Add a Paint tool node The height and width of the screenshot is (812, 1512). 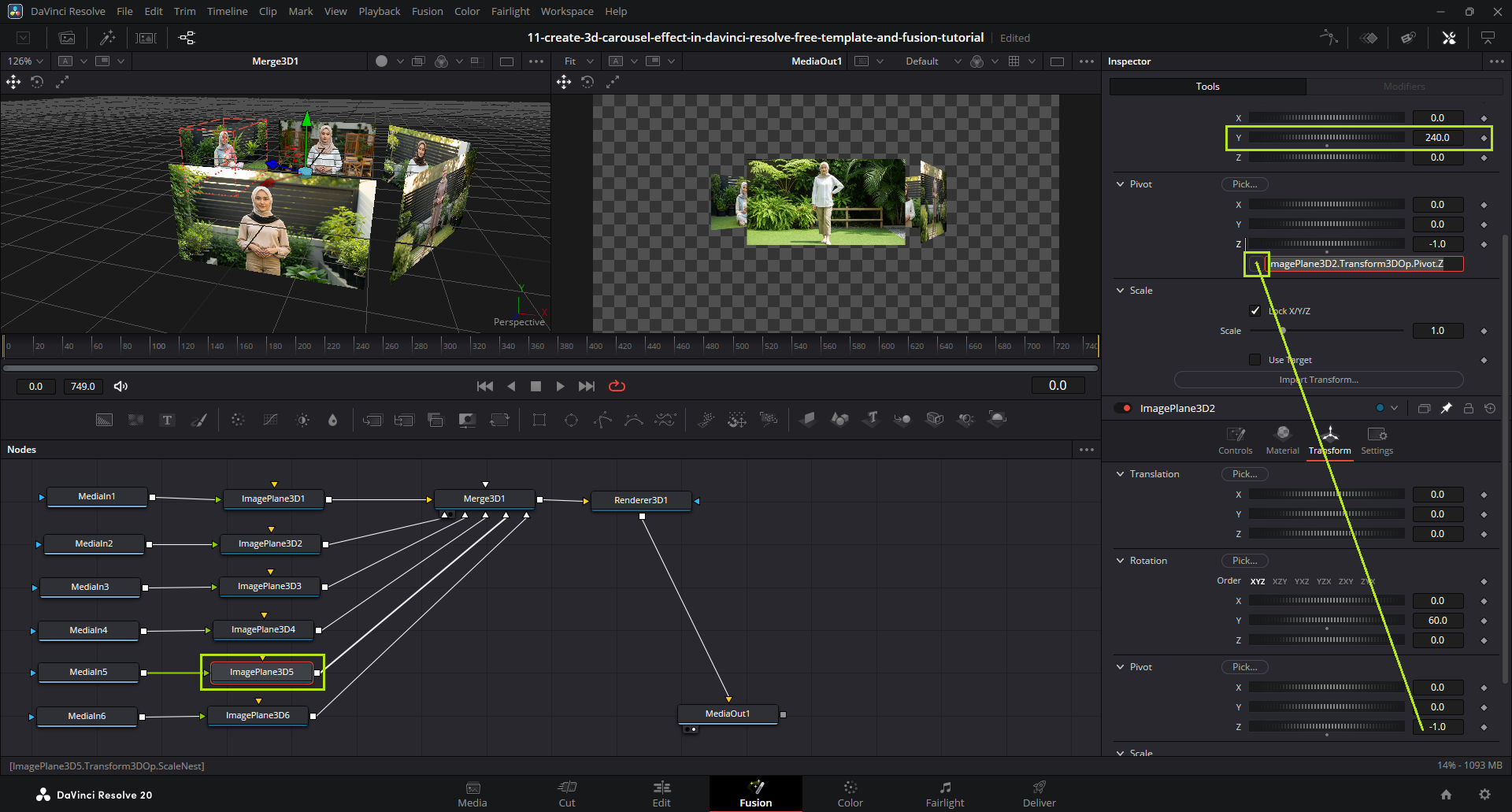point(199,420)
